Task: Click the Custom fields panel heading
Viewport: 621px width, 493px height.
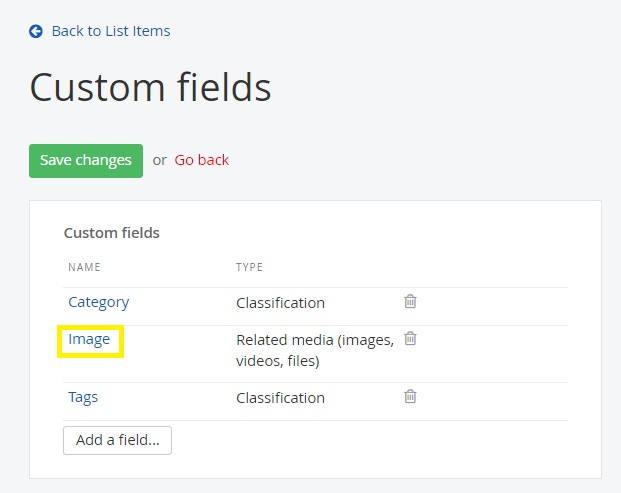Action: 112,233
